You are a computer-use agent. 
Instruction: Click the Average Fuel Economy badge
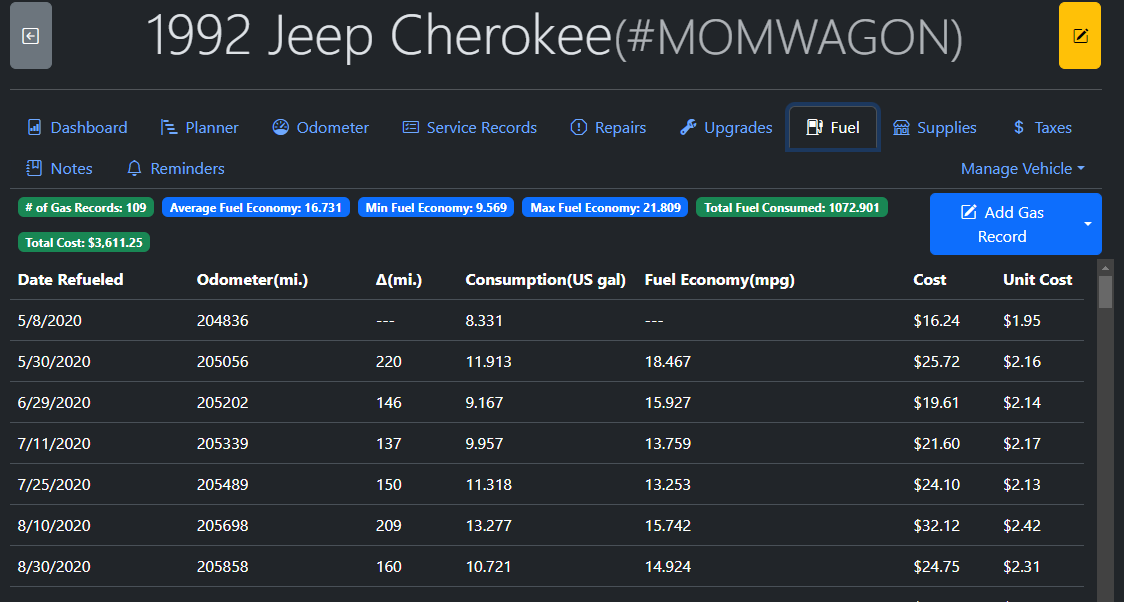point(256,208)
